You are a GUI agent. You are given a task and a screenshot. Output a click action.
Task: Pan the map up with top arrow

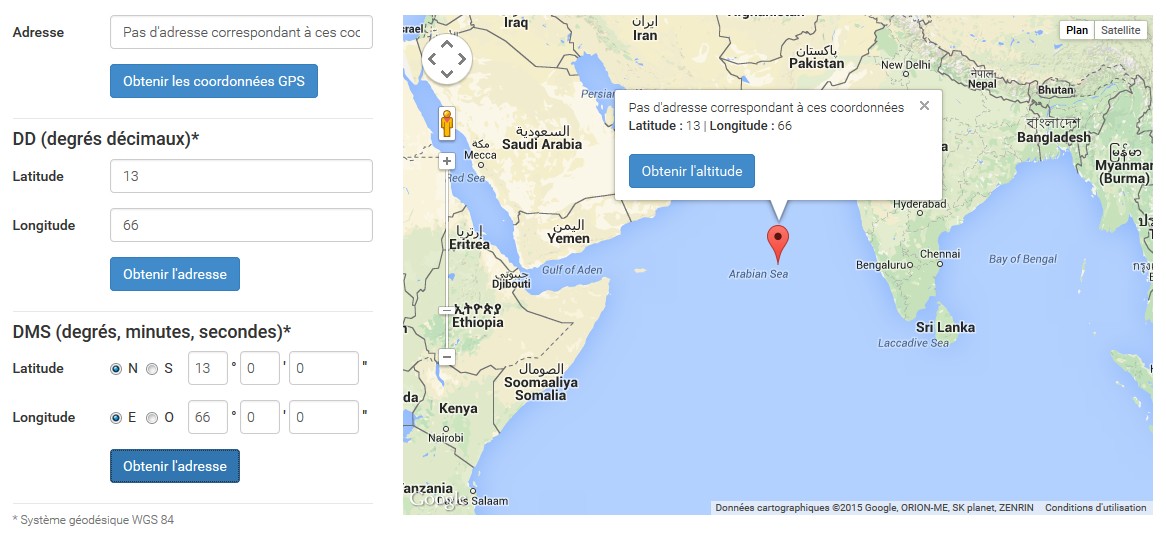(447, 43)
